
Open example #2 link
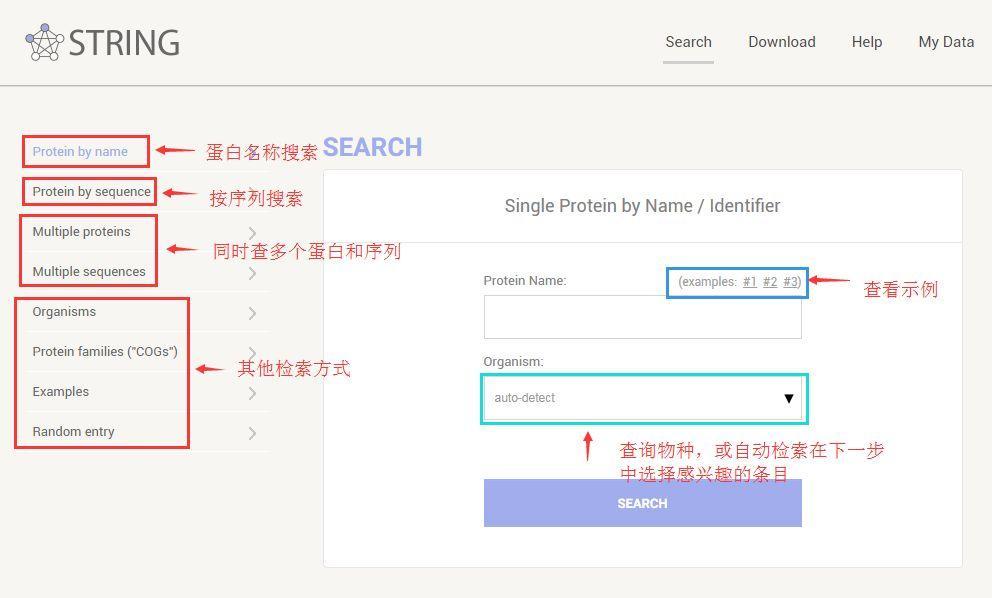coord(770,282)
